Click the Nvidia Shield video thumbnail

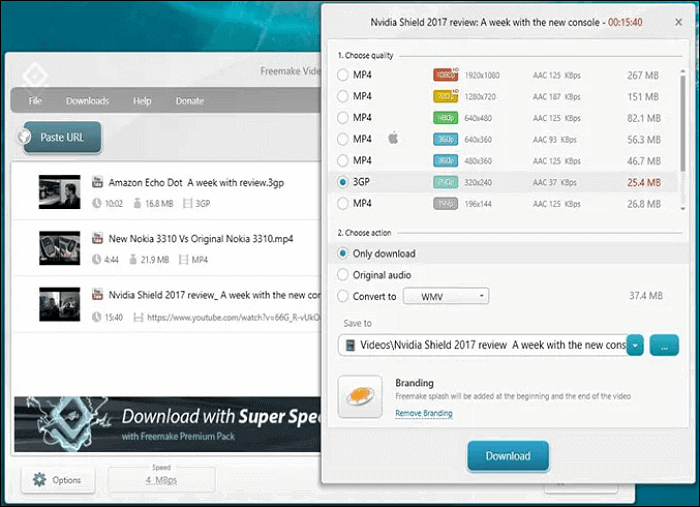pyautogui.click(x=59, y=305)
